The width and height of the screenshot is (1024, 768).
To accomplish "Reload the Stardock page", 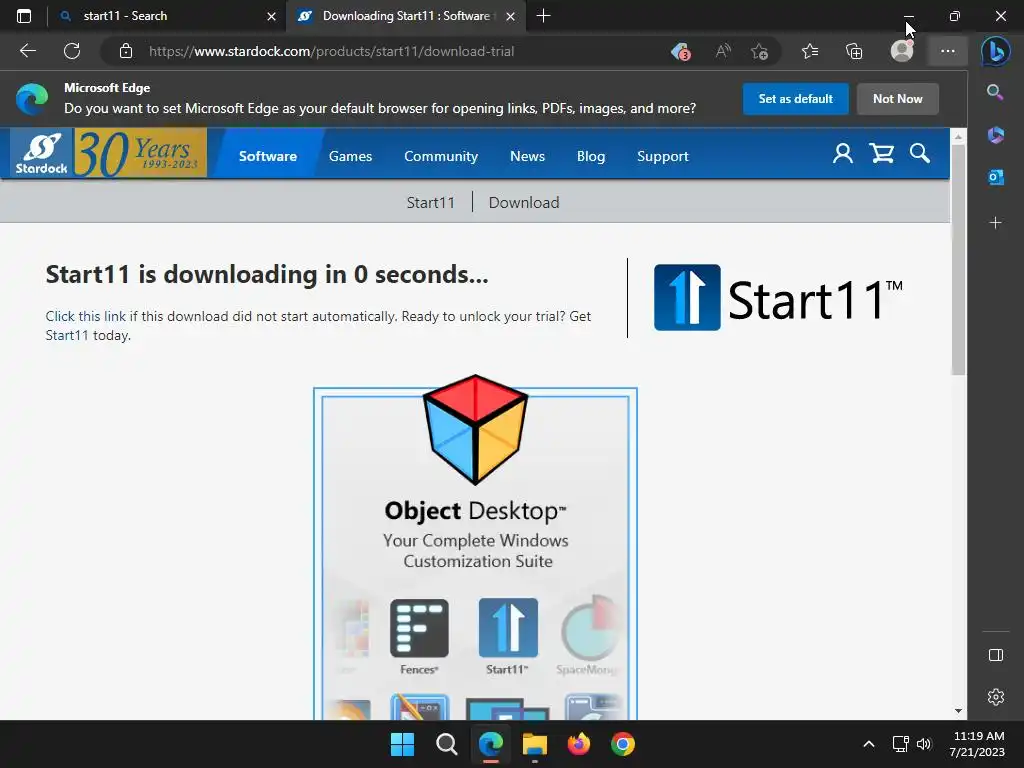I will (72, 51).
